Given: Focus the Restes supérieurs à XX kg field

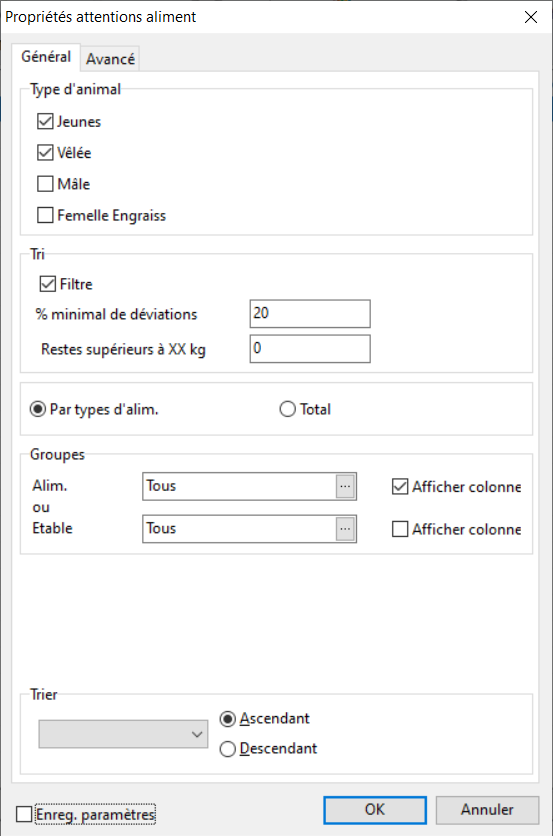Looking at the screenshot, I should (x=310, y=349).
